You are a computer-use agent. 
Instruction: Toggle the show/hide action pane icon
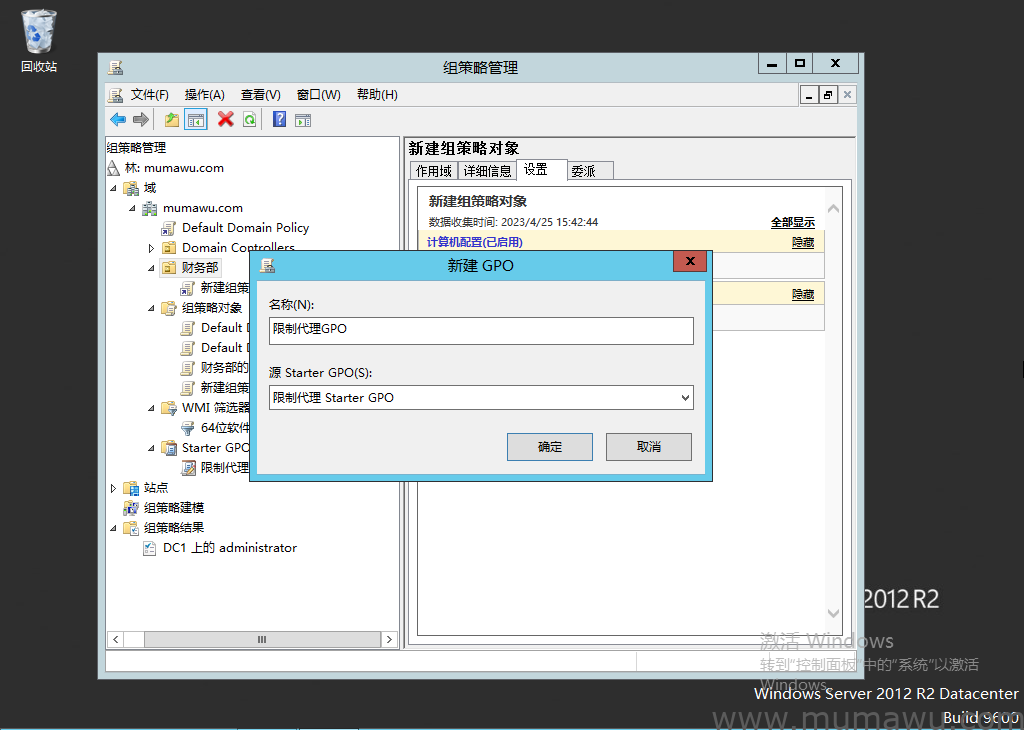pyautogui.click(x=303, y=120)
